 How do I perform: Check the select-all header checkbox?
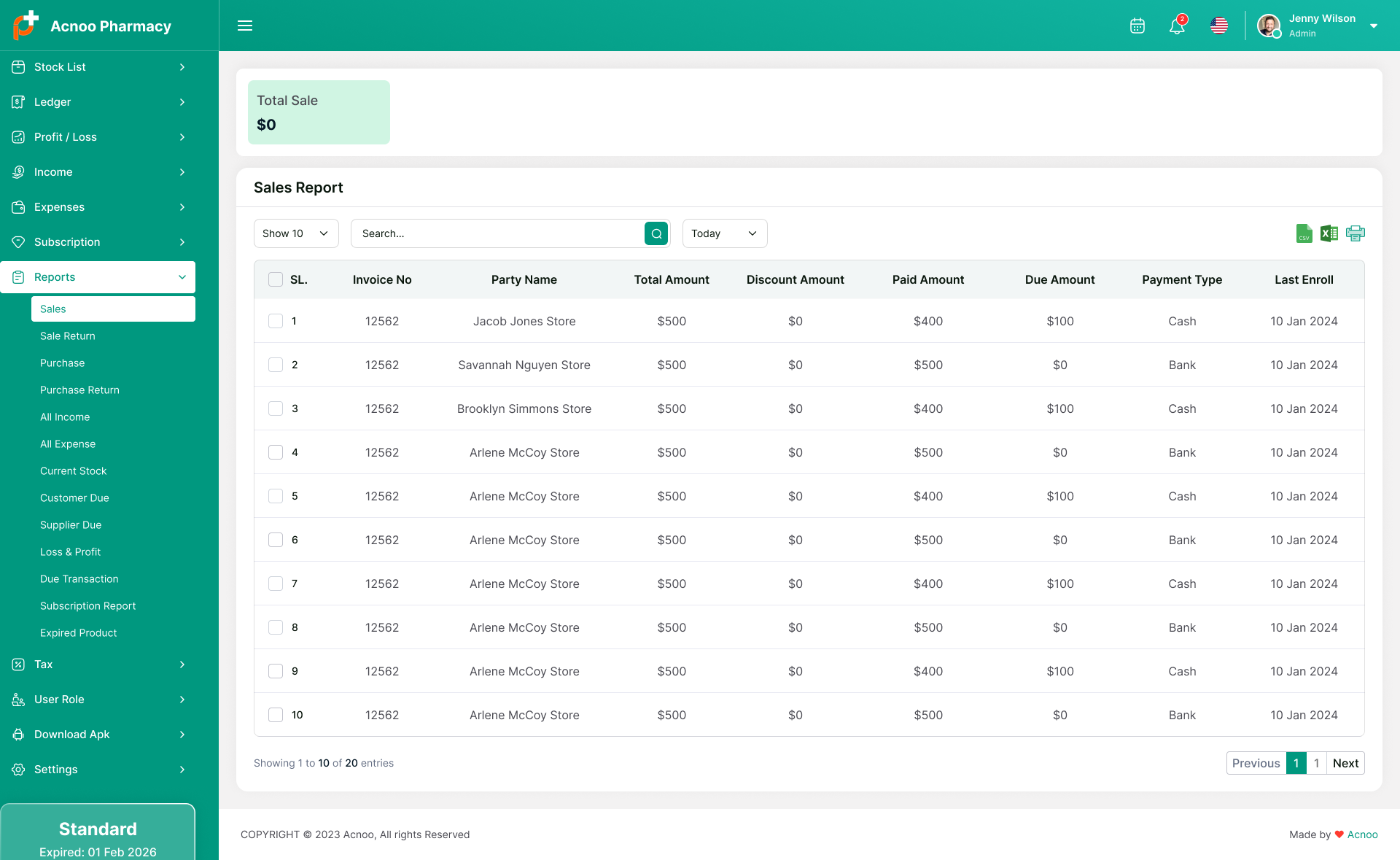(x=276, y=279)
